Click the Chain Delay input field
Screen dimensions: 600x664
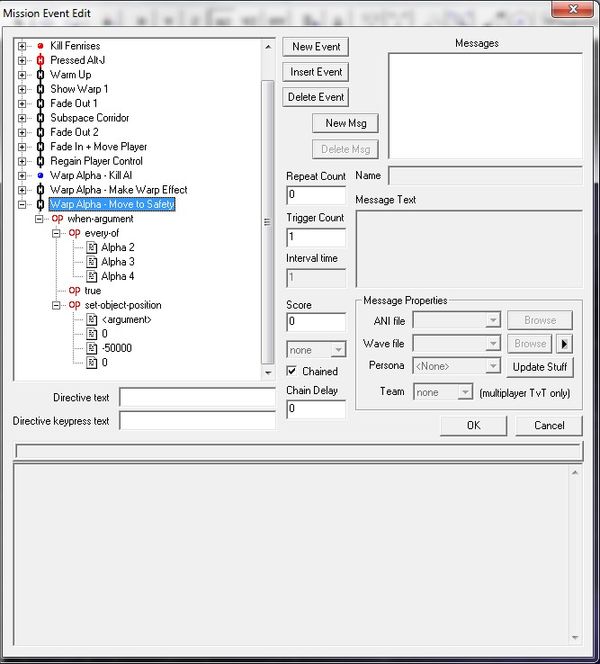point(316,408)
